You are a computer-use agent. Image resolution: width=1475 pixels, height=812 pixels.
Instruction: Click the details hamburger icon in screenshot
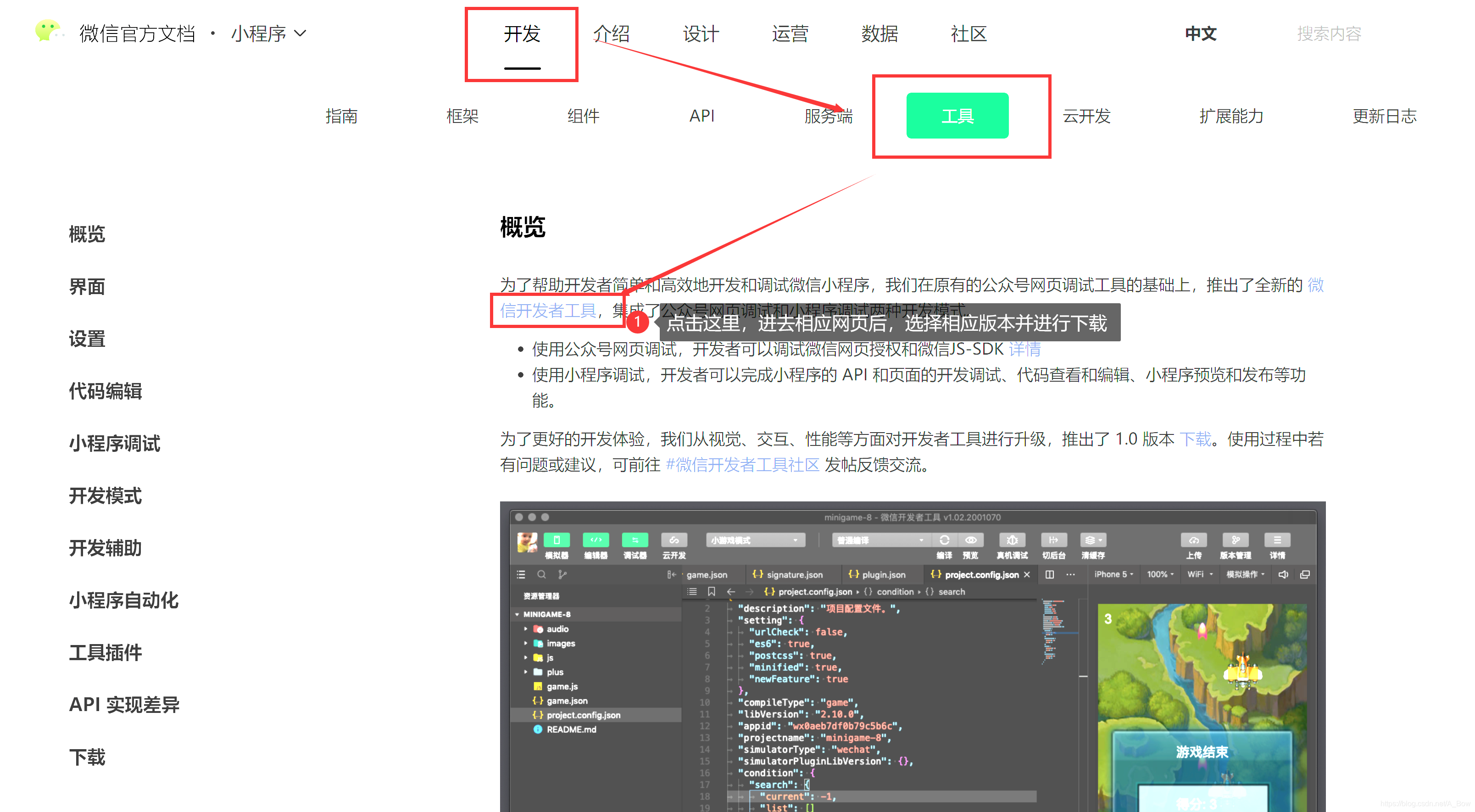pos(1277,540)
